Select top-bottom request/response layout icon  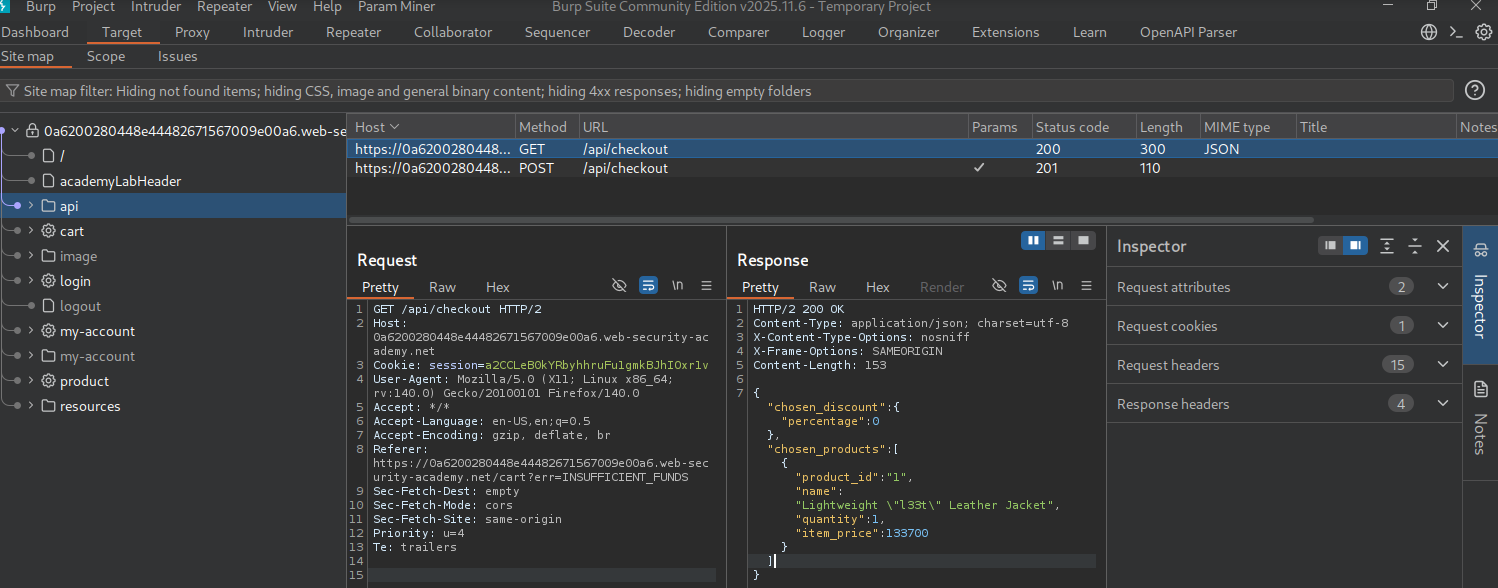coord(1058,241)
